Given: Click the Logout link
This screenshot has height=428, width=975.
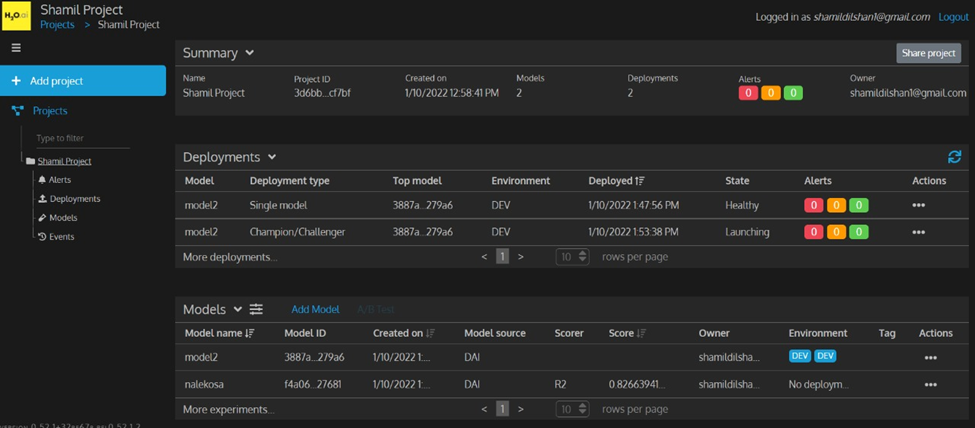Looking at the screenshot, I should click(x=953, y=17).
